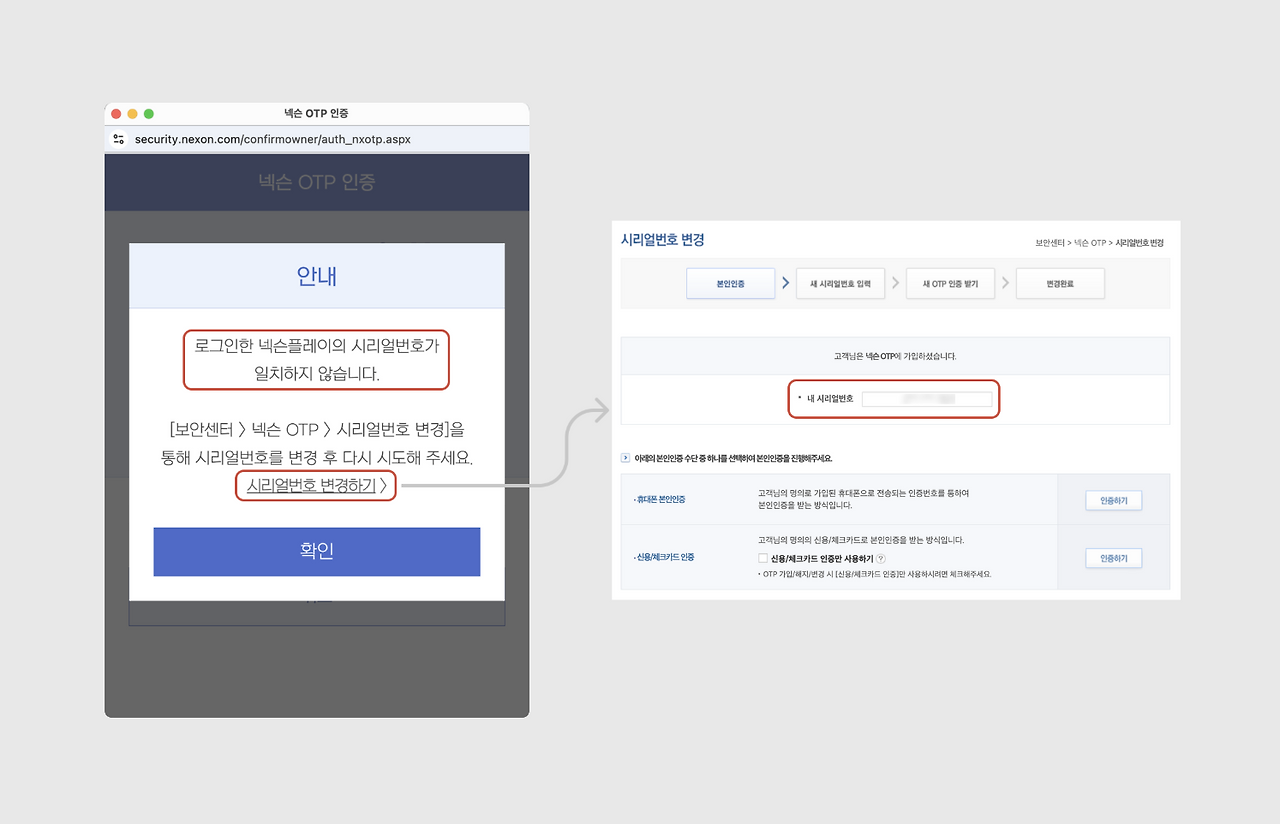
Task: Close the 넥슨 OTP 인증 window
Action: coord(116,114)
